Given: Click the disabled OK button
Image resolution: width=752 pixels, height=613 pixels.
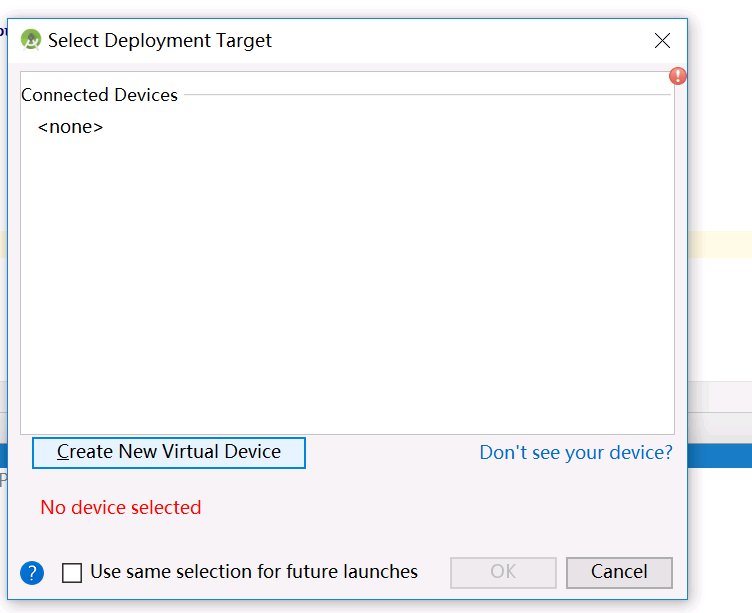Looking at the screenshot, I should tap(503, 572).
